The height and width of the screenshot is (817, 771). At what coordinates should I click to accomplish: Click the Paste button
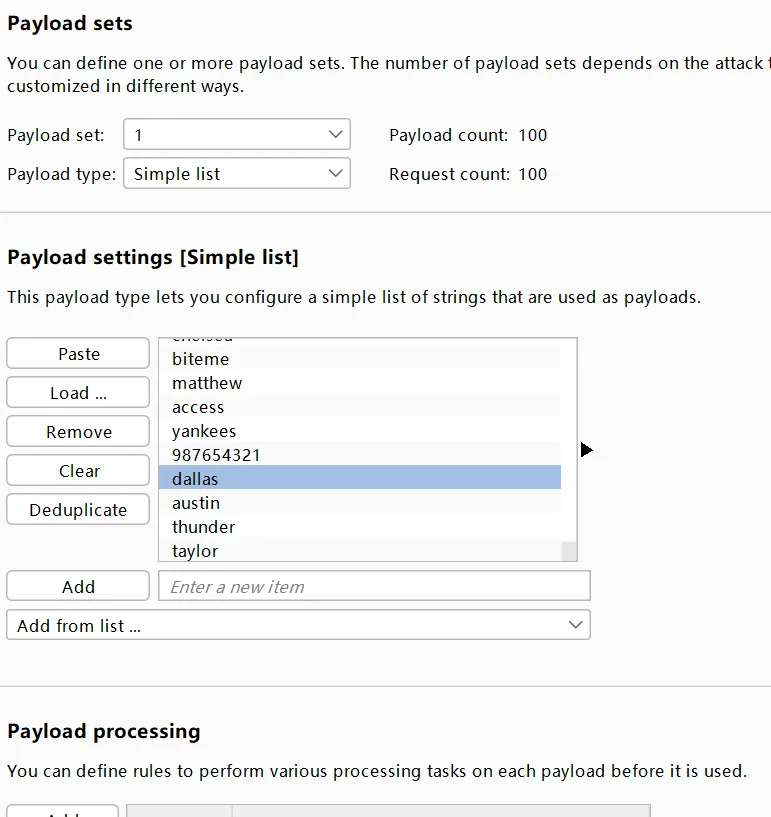[78, 354]
